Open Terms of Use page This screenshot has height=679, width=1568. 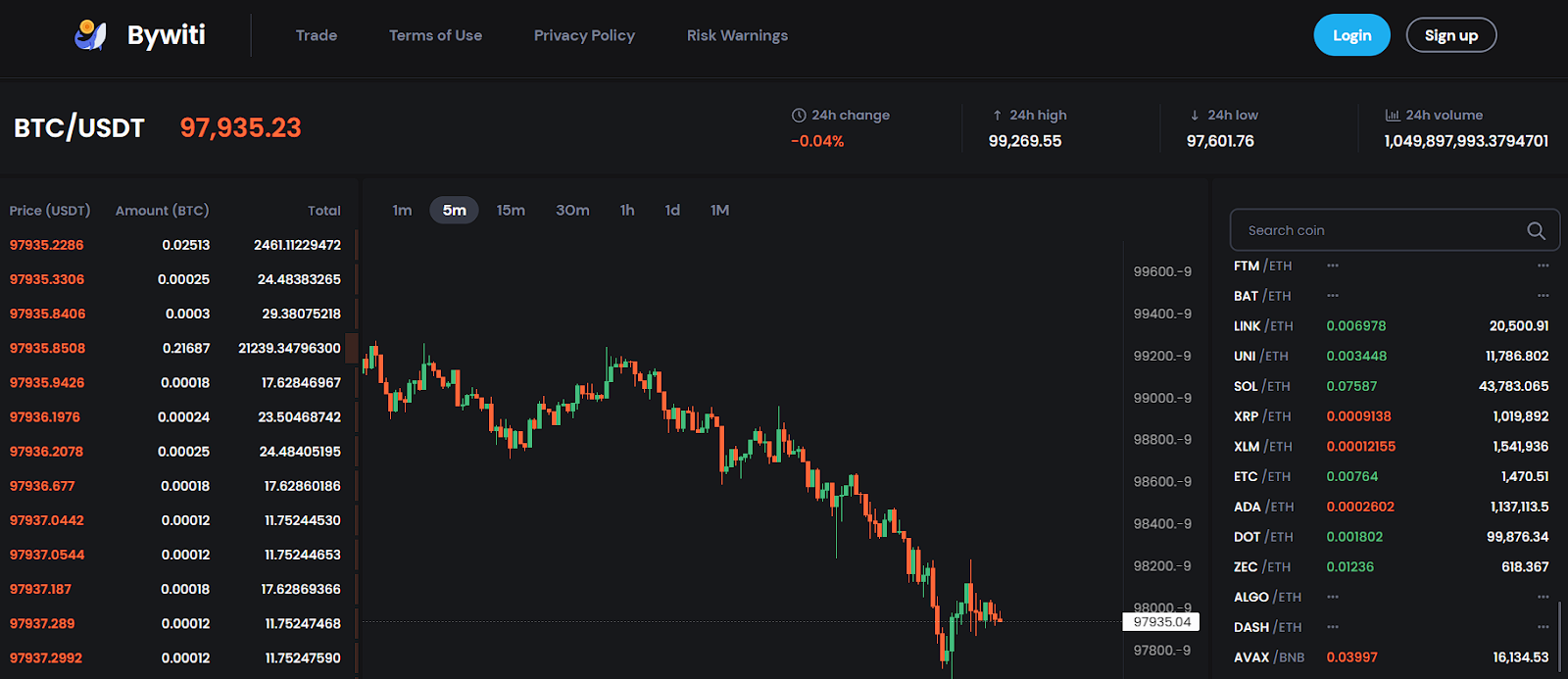(x=435, y=35)
